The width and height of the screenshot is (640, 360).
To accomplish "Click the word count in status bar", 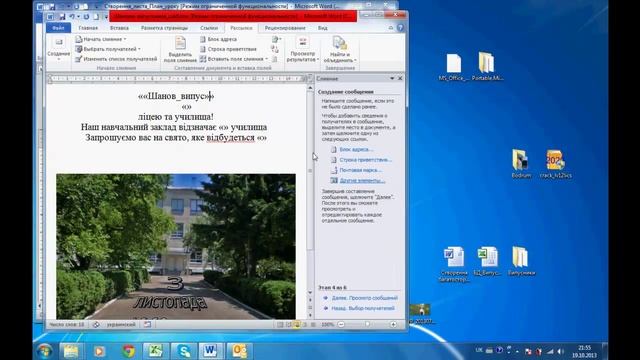I will coord(67,324).
